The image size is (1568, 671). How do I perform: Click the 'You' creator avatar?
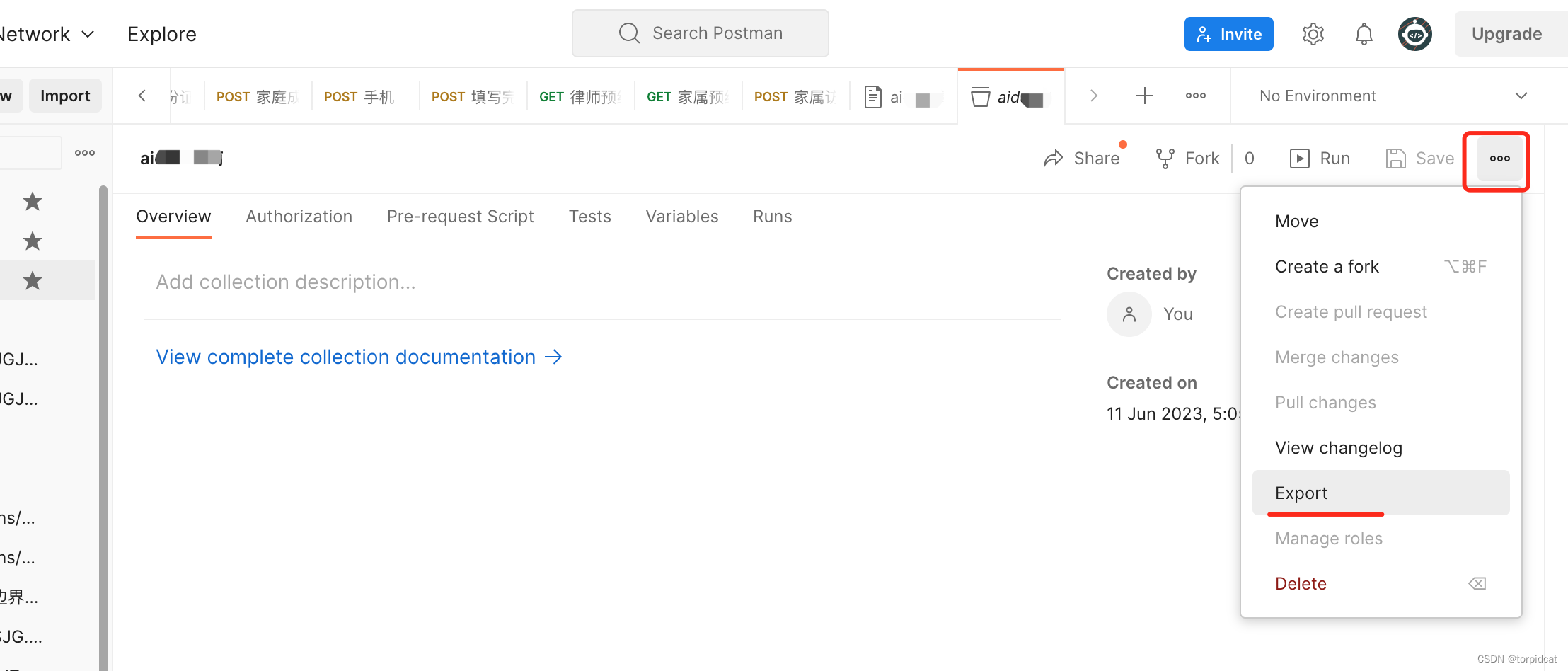click(x=1129, y=314)
